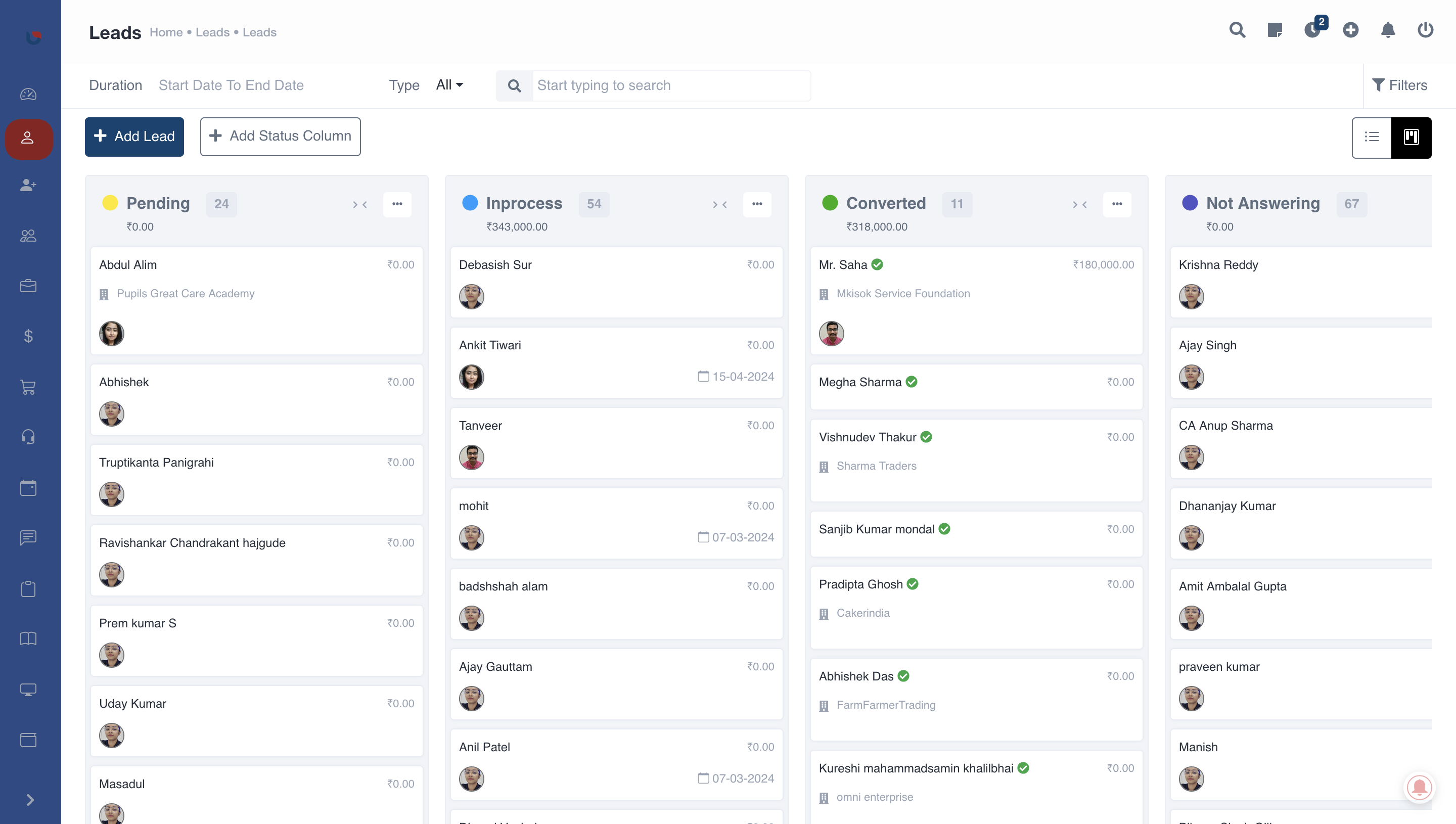Image resolution: width=1456 pixels, height=824 pixels.
Task: Click the logout power icon
Action: [x=1425, y=30]
